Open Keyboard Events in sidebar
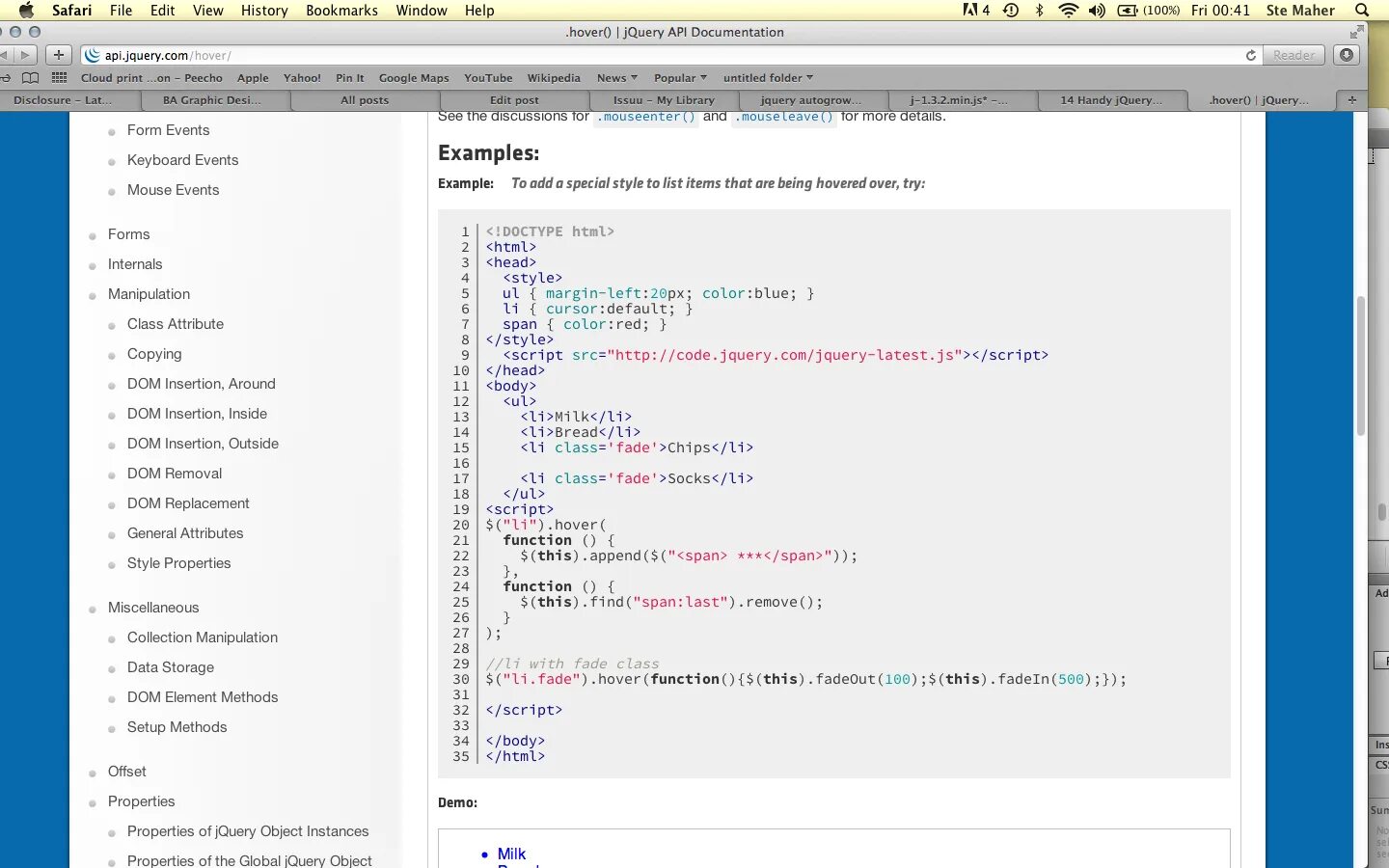This screenshot has width=1389, height=868. [x=182, y=160]
